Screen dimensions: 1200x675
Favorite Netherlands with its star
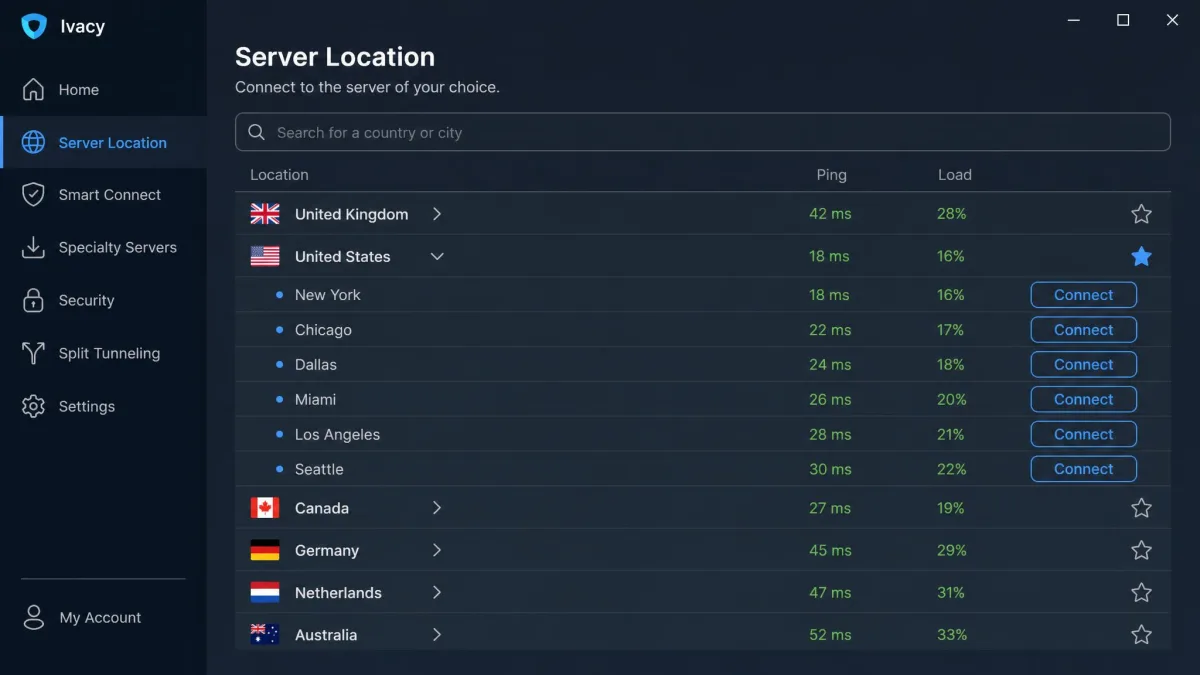click(x=1141, y=592)
